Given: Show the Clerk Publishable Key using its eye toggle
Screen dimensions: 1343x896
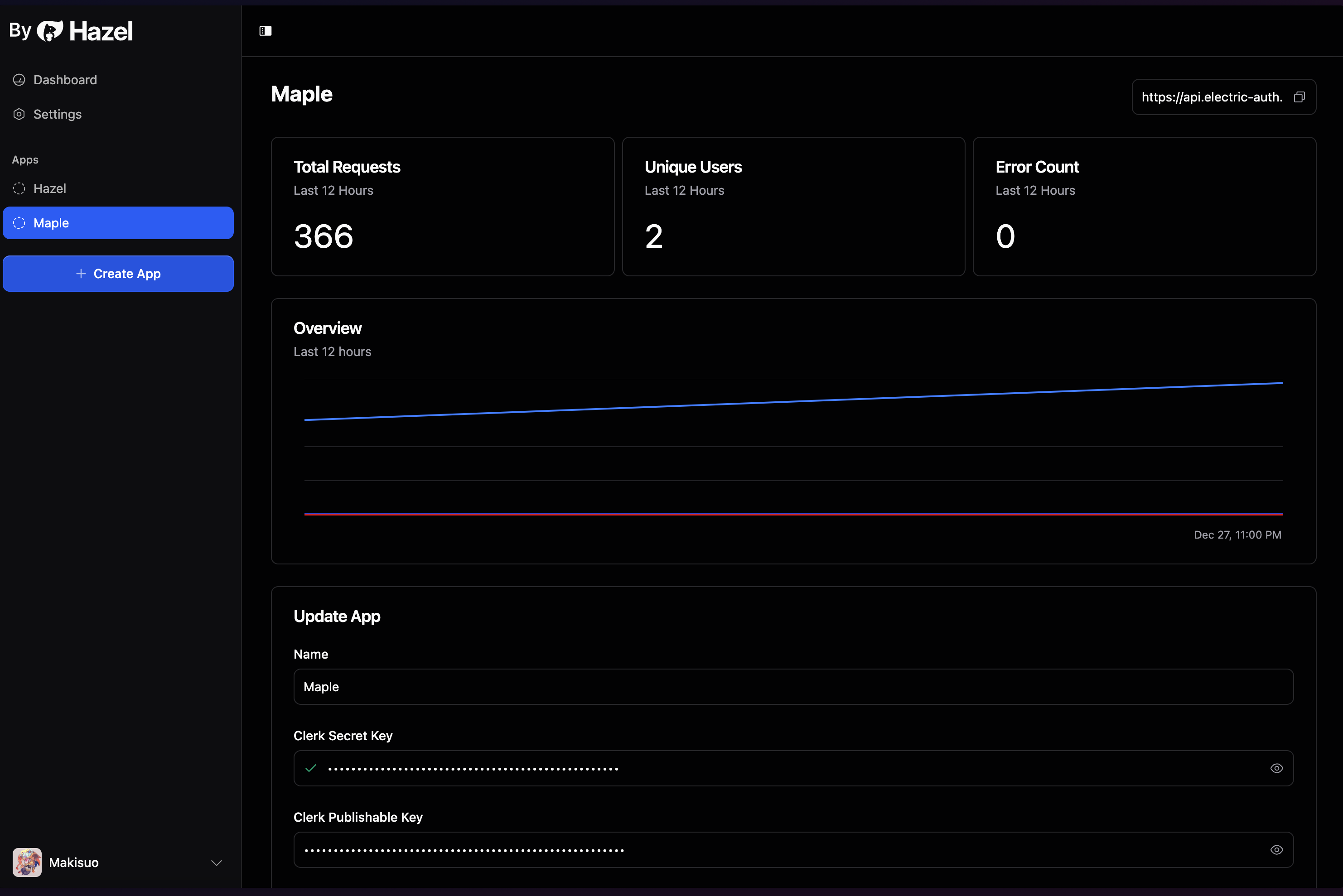Looking at the screenshot, I should (1277, 850).
